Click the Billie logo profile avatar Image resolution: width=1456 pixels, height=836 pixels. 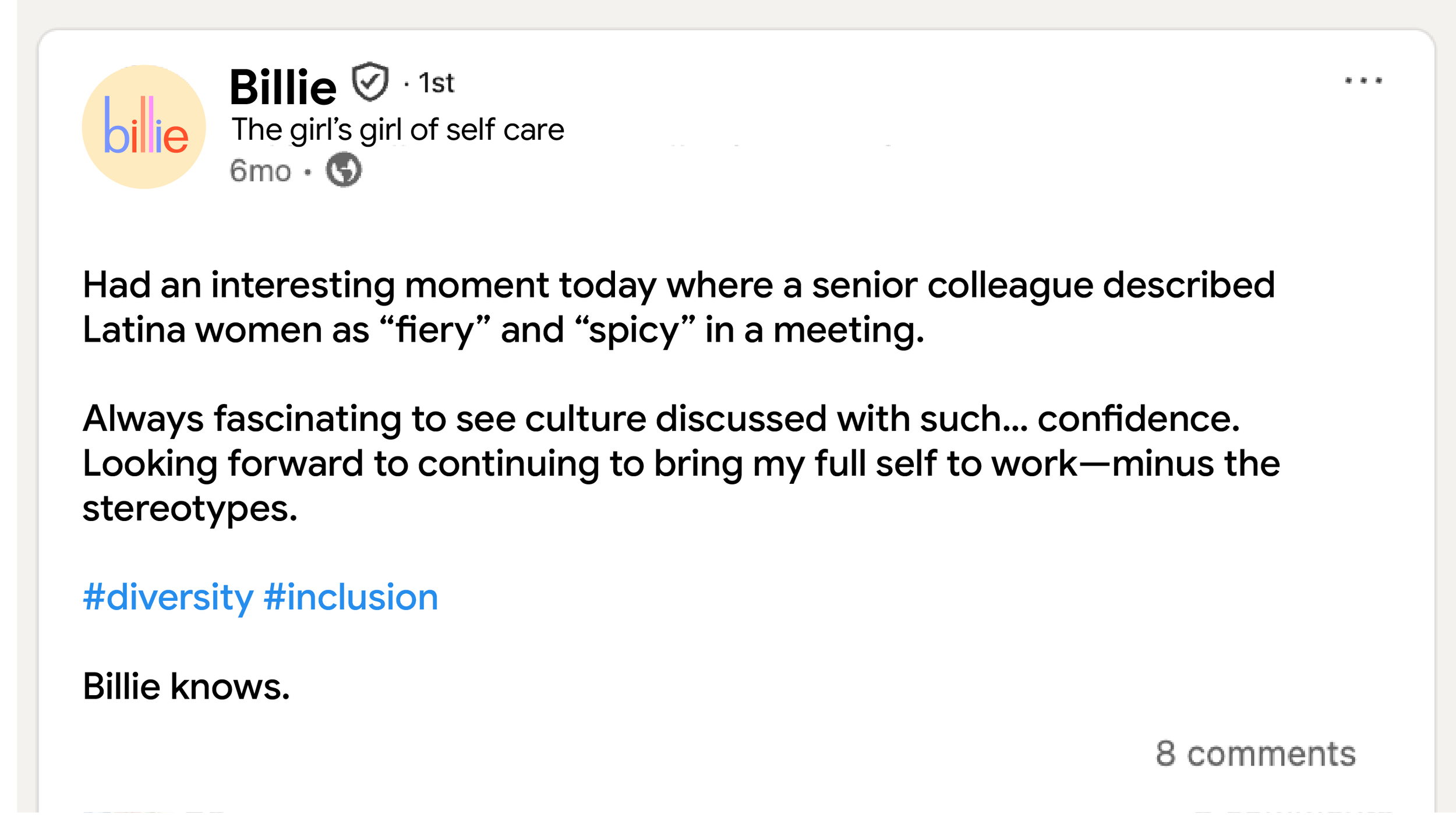click(x=144, y=127)
